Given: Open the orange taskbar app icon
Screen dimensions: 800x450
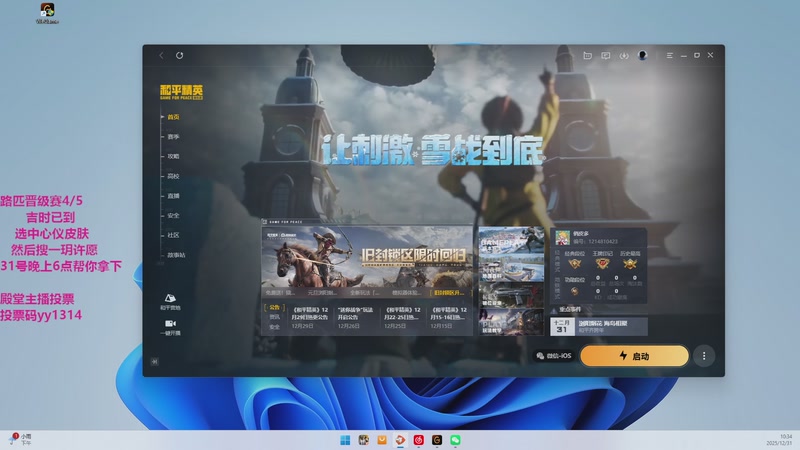Looking at the screenshot, I should click(x=382, y=440).
